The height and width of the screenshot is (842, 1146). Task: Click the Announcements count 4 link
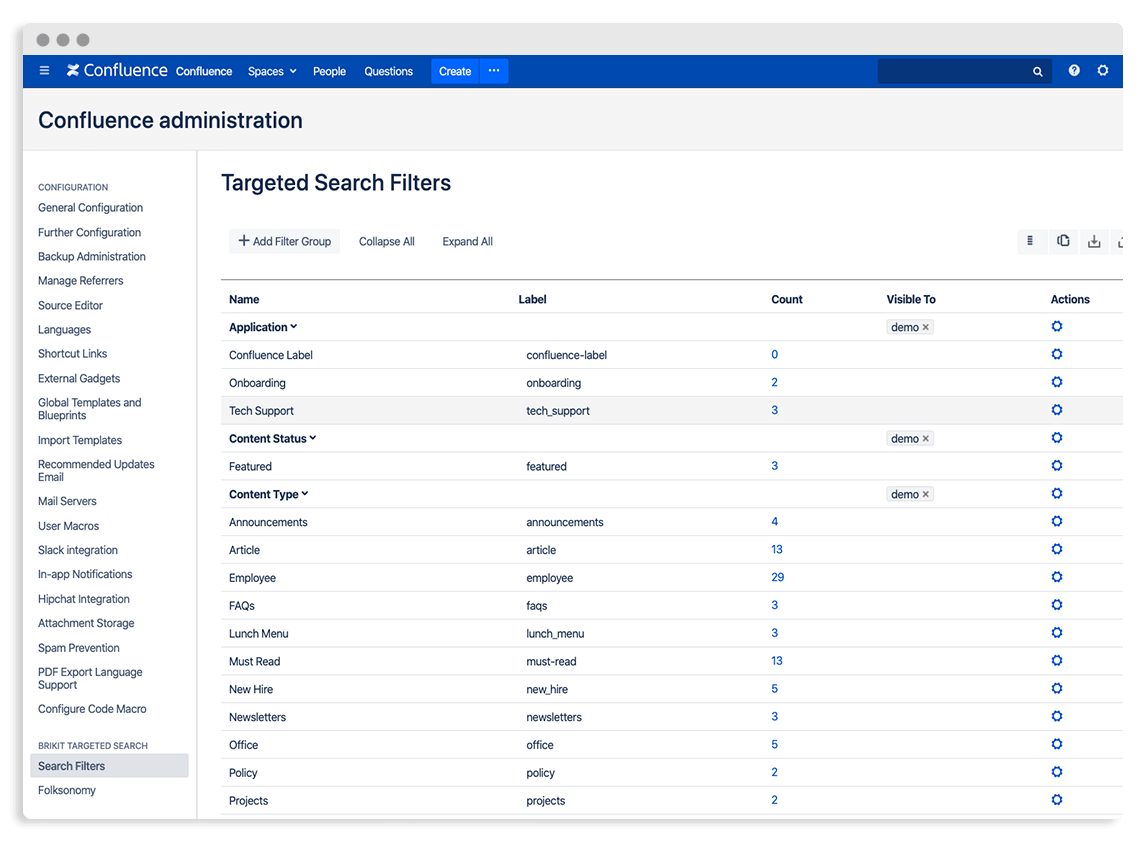click(x=775, y=521)
